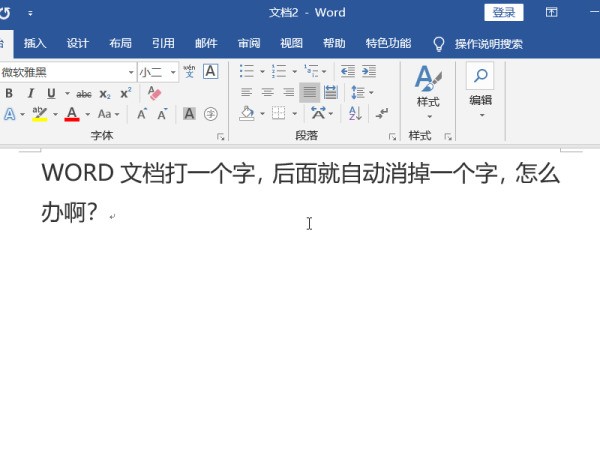Click the 操作说明搜索 search box
The height and width of the screenshot is (450, 600).
(488, 43)
